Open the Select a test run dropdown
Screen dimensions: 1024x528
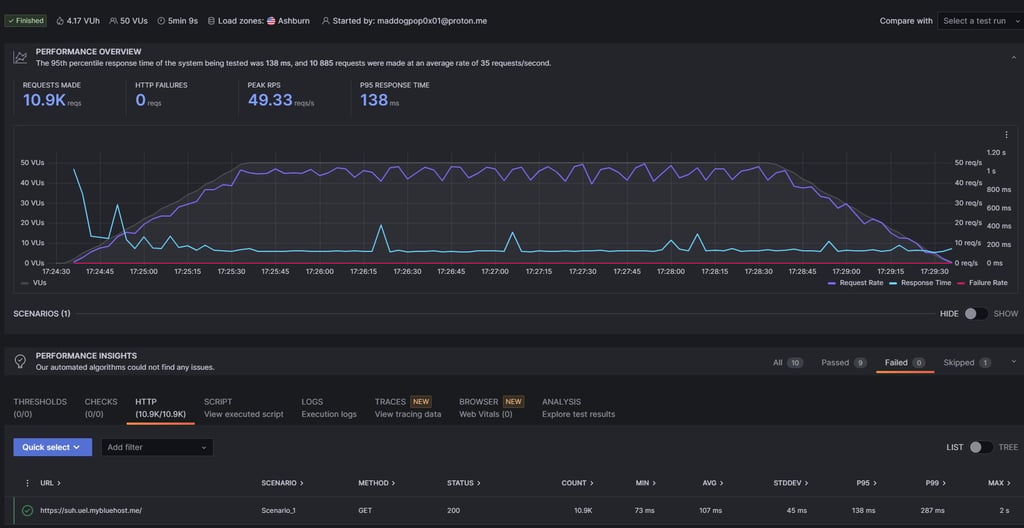(980, 21)
